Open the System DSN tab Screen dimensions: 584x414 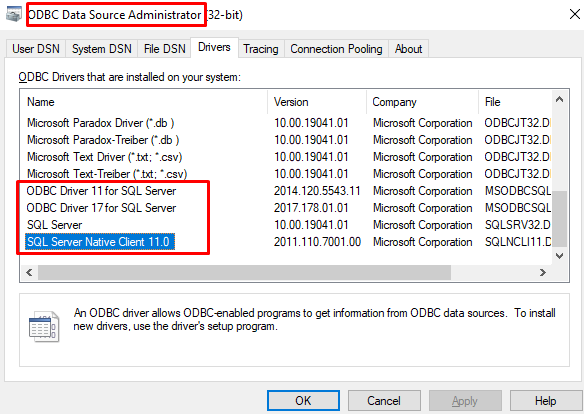pyautogui.click(x=102, y=49)
